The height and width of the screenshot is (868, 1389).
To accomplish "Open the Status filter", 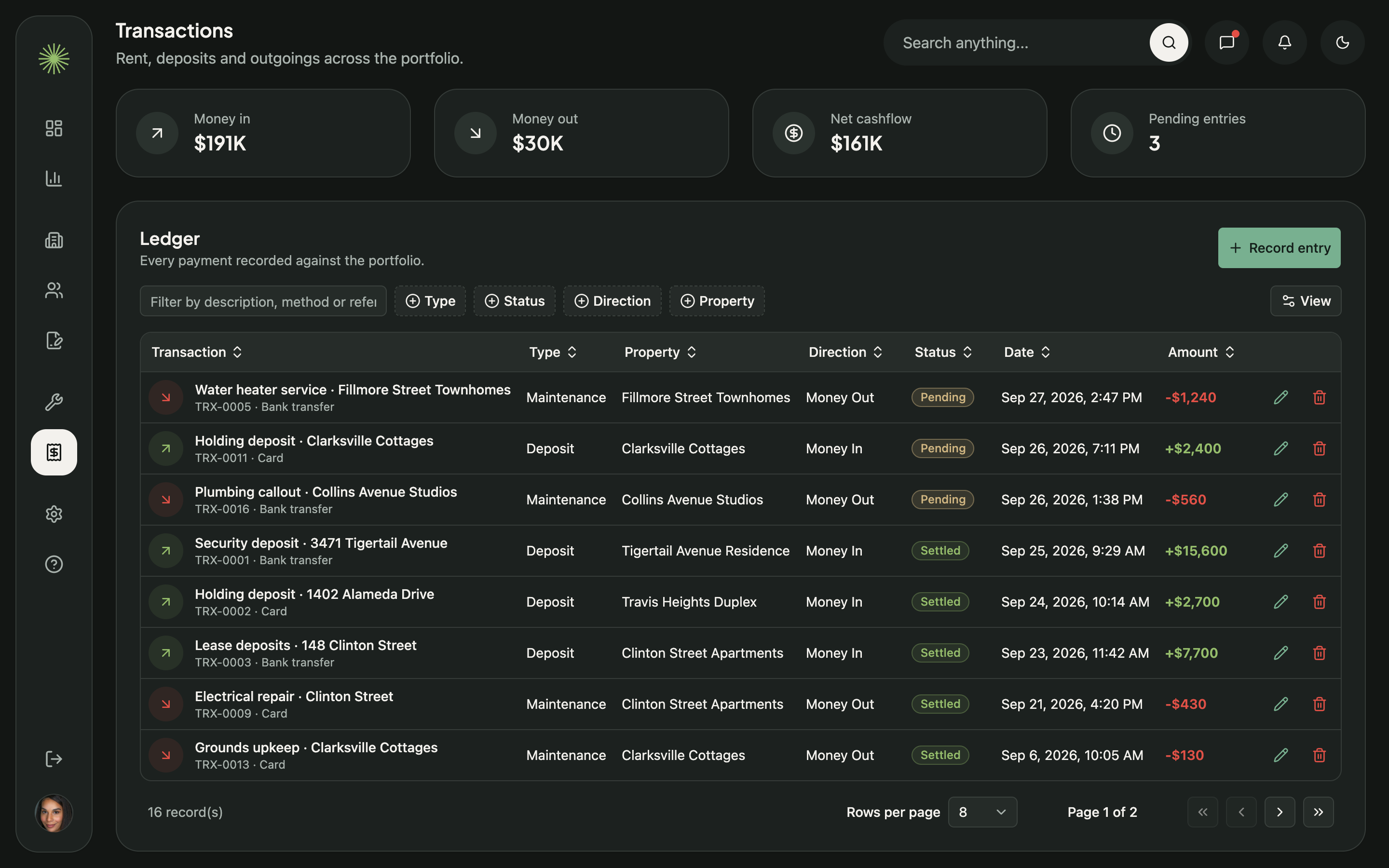I will [x=514, y=301].
